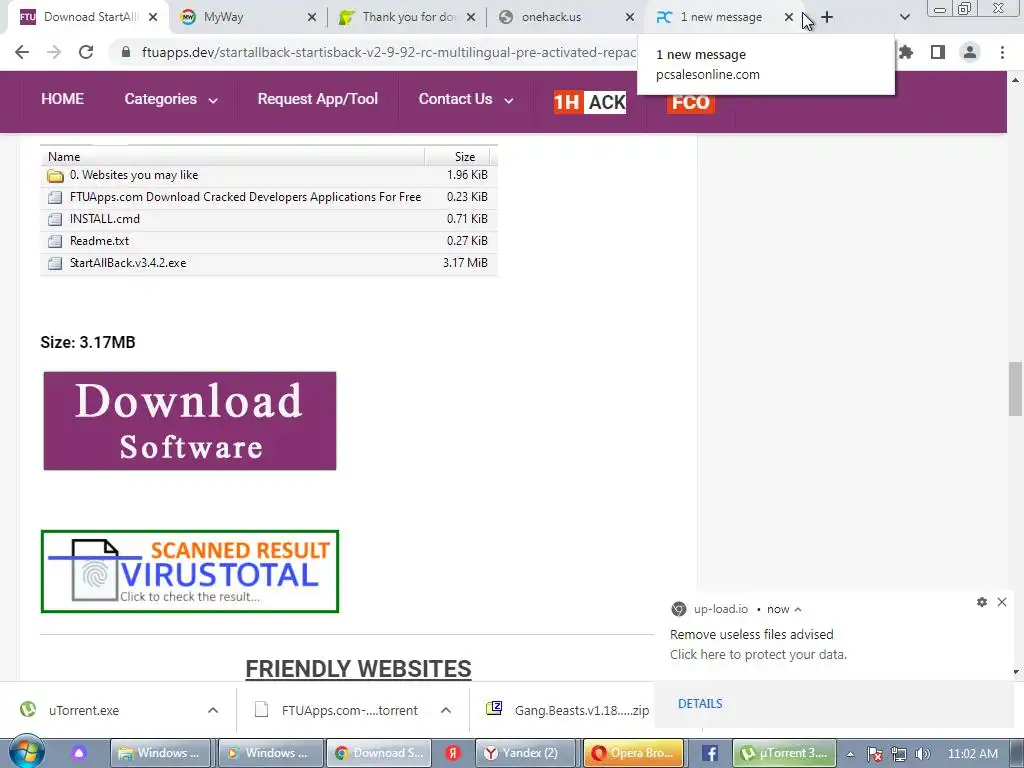
Task: Click the DETAILS notification button
Action: click(x=700, y=703)
